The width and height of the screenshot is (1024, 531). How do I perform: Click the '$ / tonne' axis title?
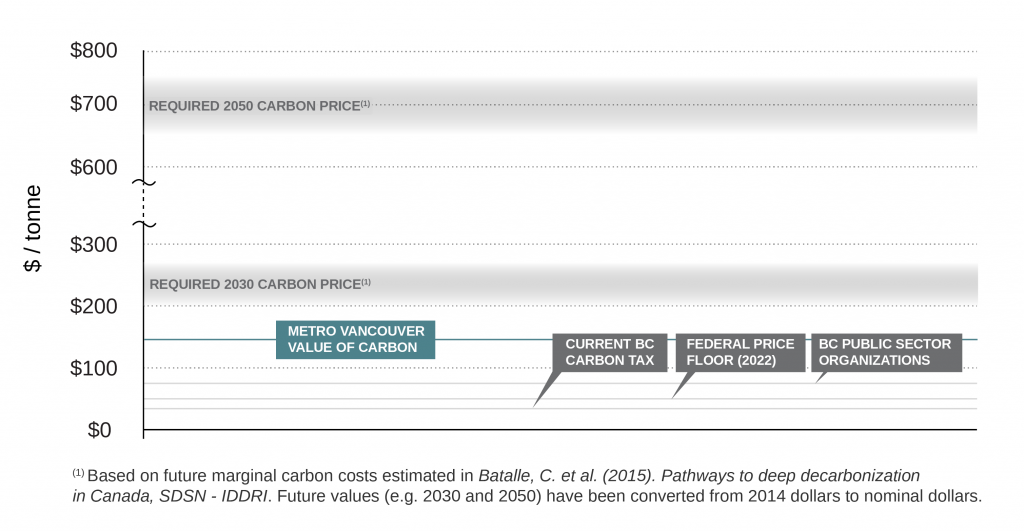(33, 229)
